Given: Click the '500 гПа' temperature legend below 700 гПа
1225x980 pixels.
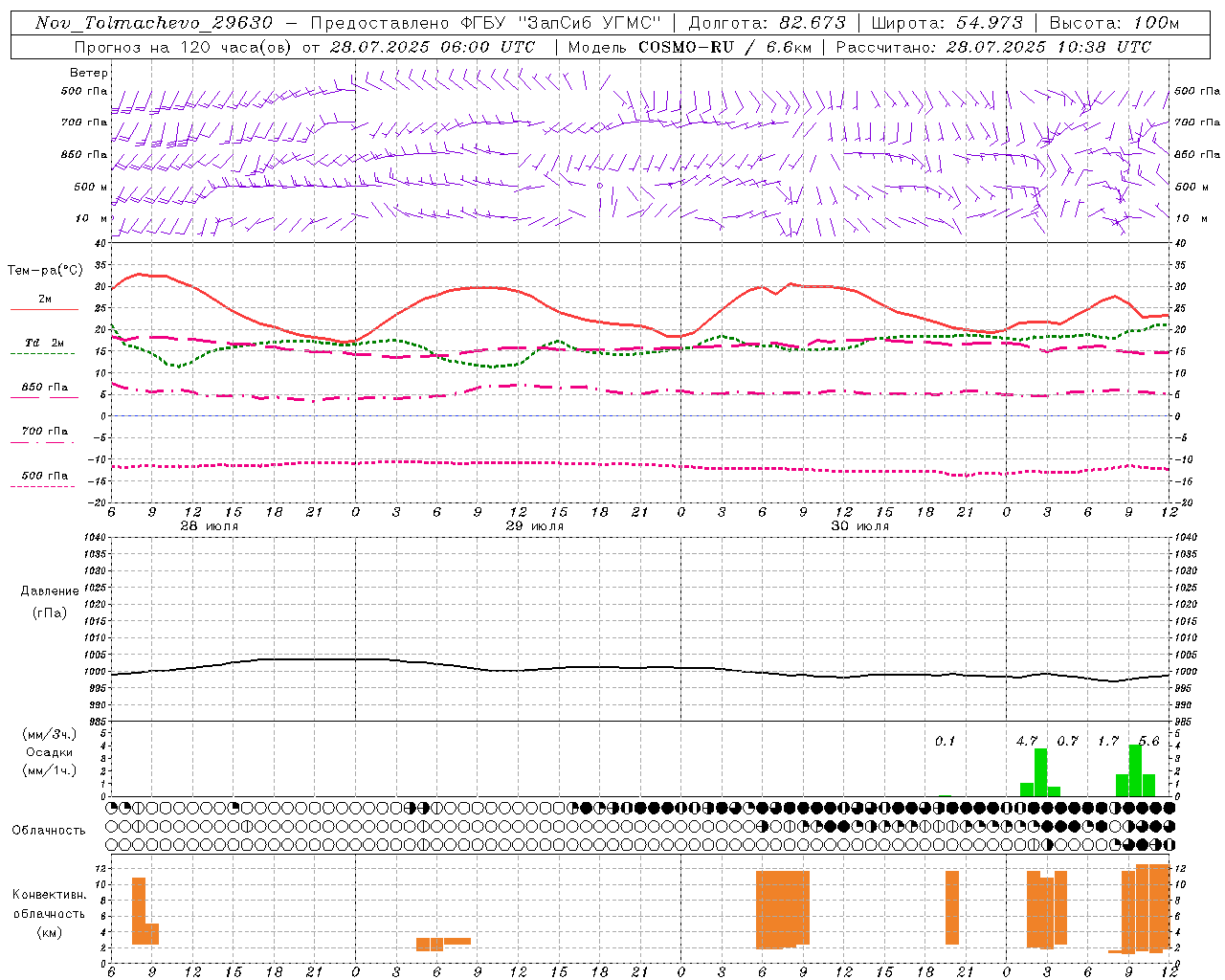Looking at the screenshot, I should click(x=44, y=475).
